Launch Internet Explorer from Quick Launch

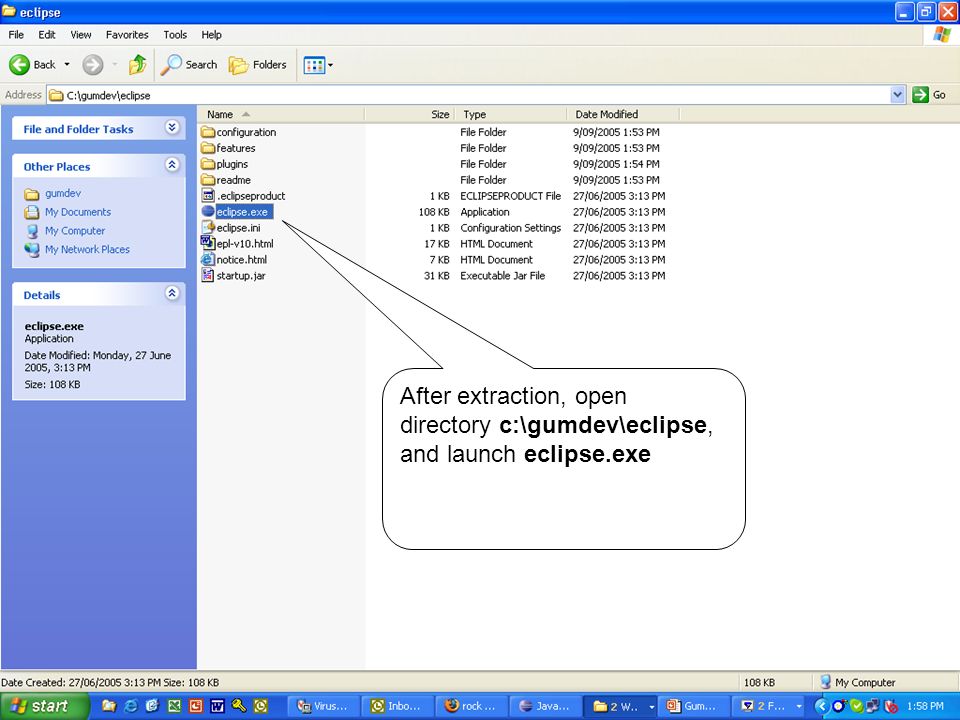130,706
